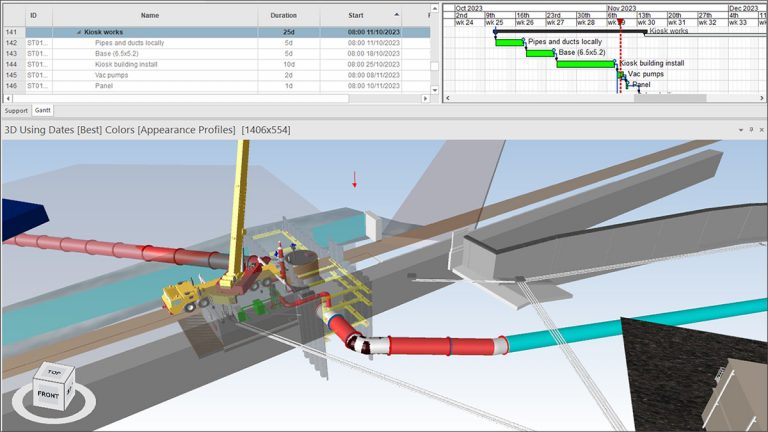The width and height of the screenshot is (768, 432).
Task: Click the Base (6.5x5.2) green Gantt bar
Action: (x=540, y=53)
